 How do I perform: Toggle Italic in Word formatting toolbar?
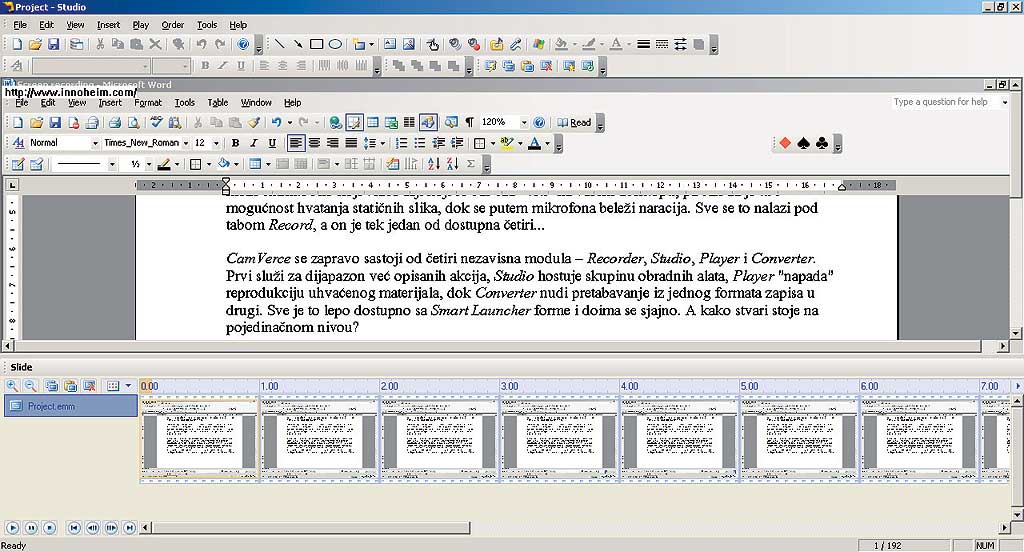click(x=253, y=143)
